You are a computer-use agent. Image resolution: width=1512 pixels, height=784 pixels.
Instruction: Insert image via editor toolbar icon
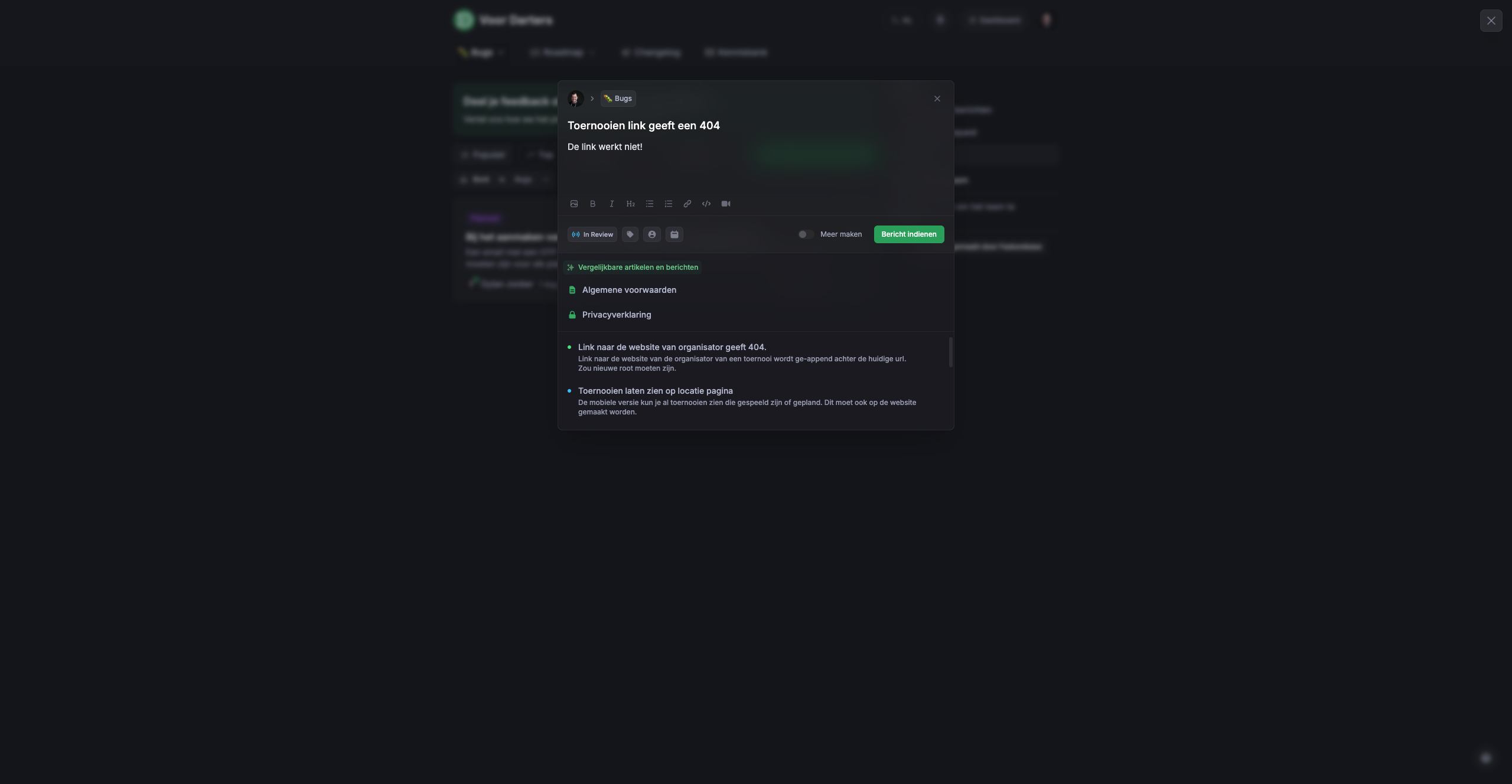tap(573, 204)
